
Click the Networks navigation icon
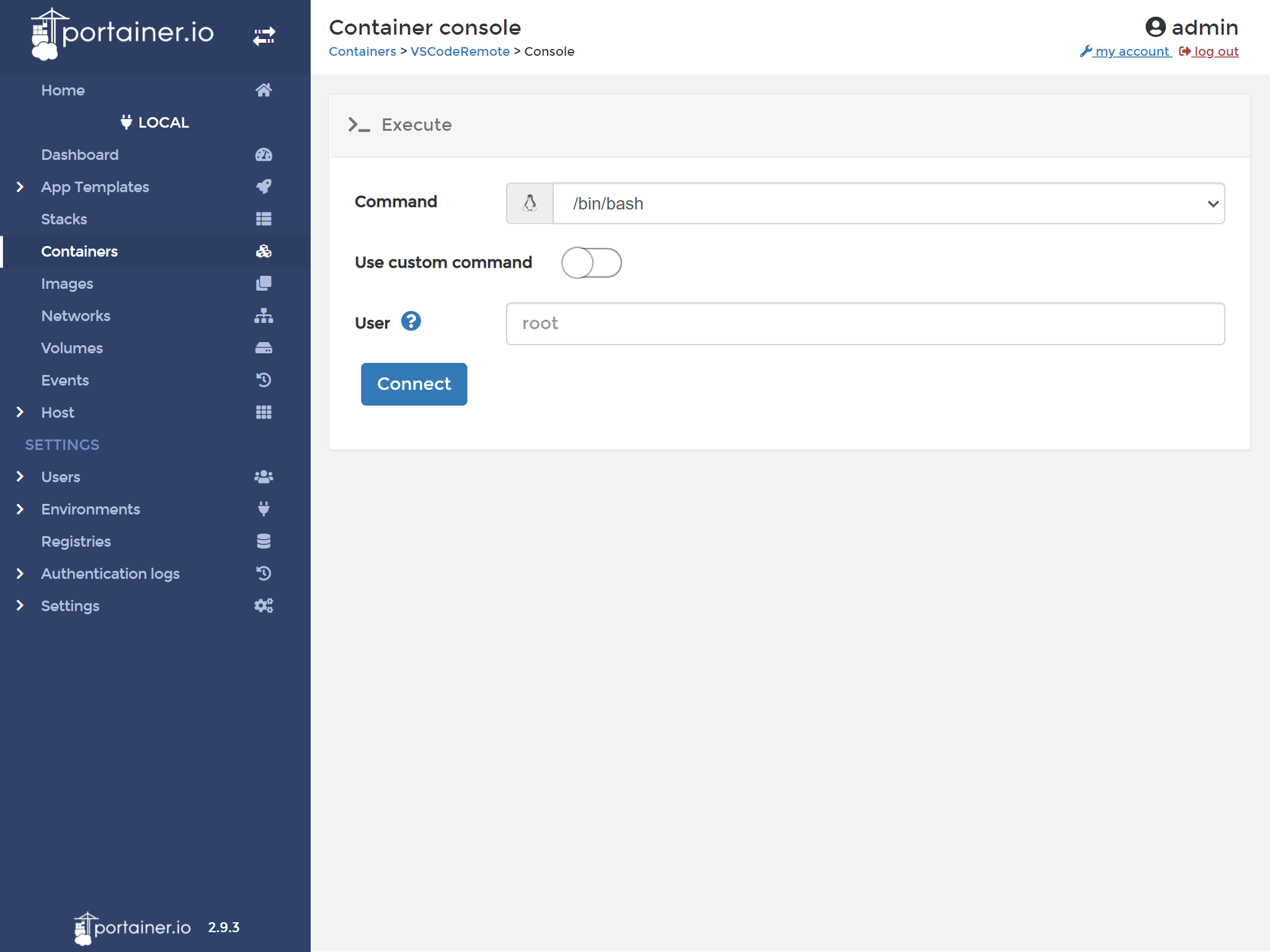pyautogui.click(x=262, y=316)
